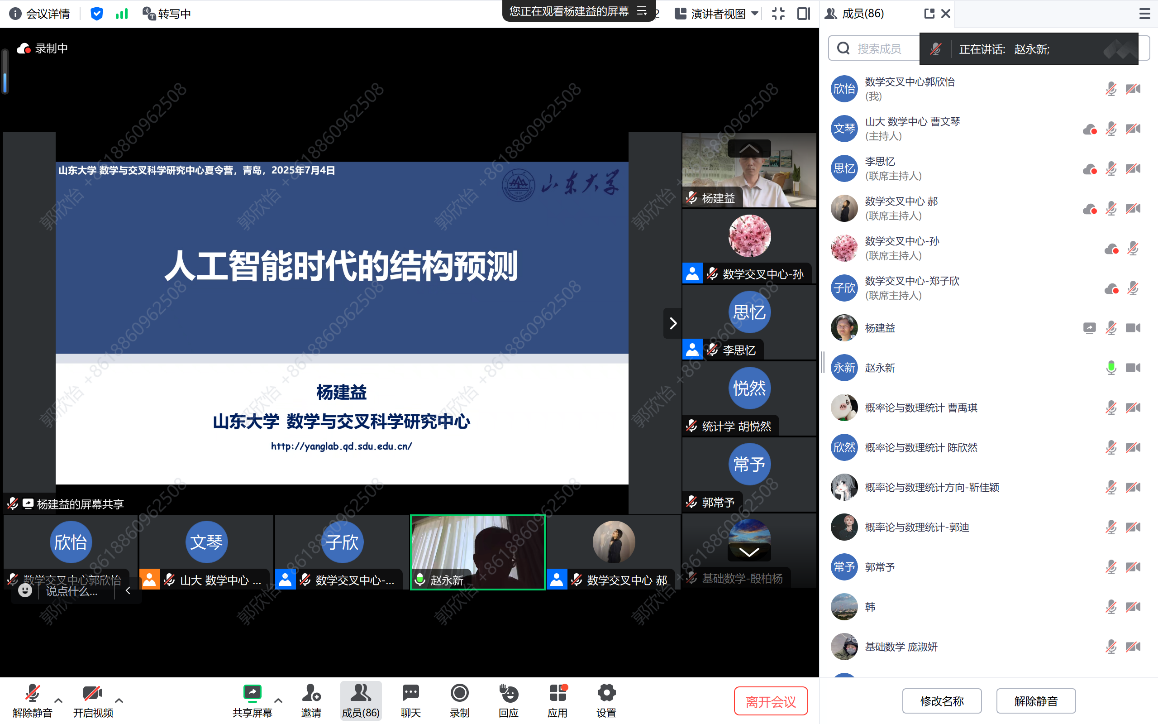Open 会议详情 meeting details

pyautogui.click(x=41, y=14)
